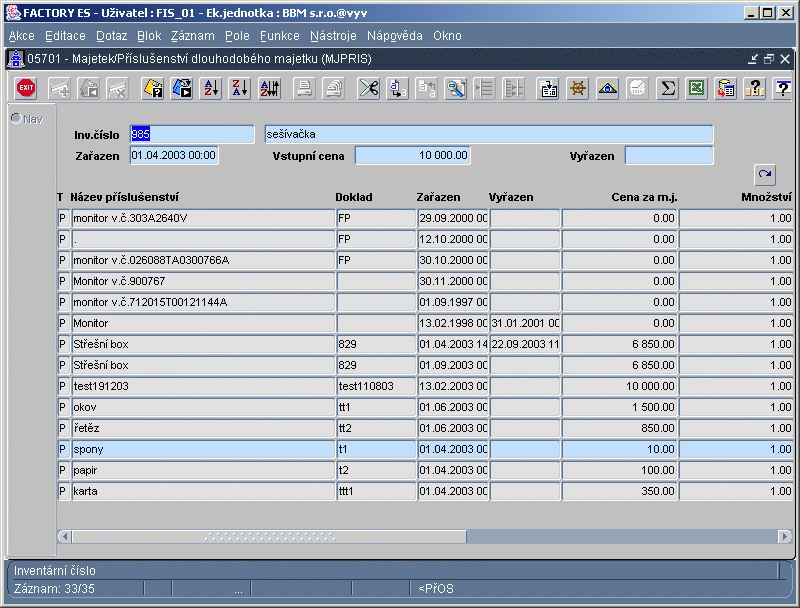Click the red EXIT stop-sign icon
Screen dimensions: 800x608
(26, 88)
